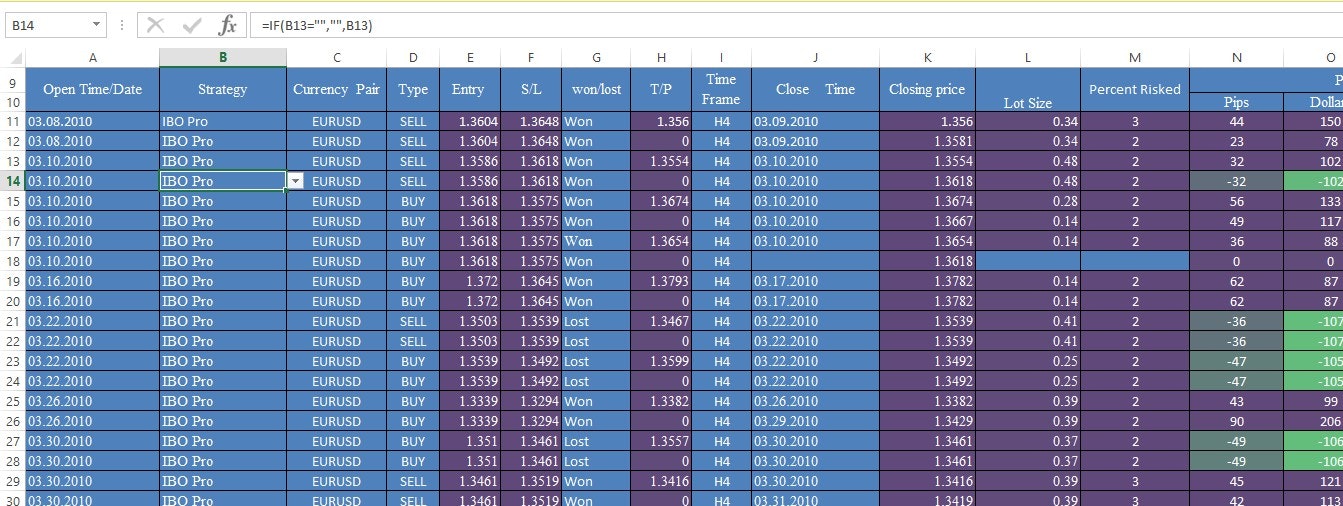The height and width of the screenshot is (506, 1343).
Task: Select row 11 header
Action: pos(13,121)
